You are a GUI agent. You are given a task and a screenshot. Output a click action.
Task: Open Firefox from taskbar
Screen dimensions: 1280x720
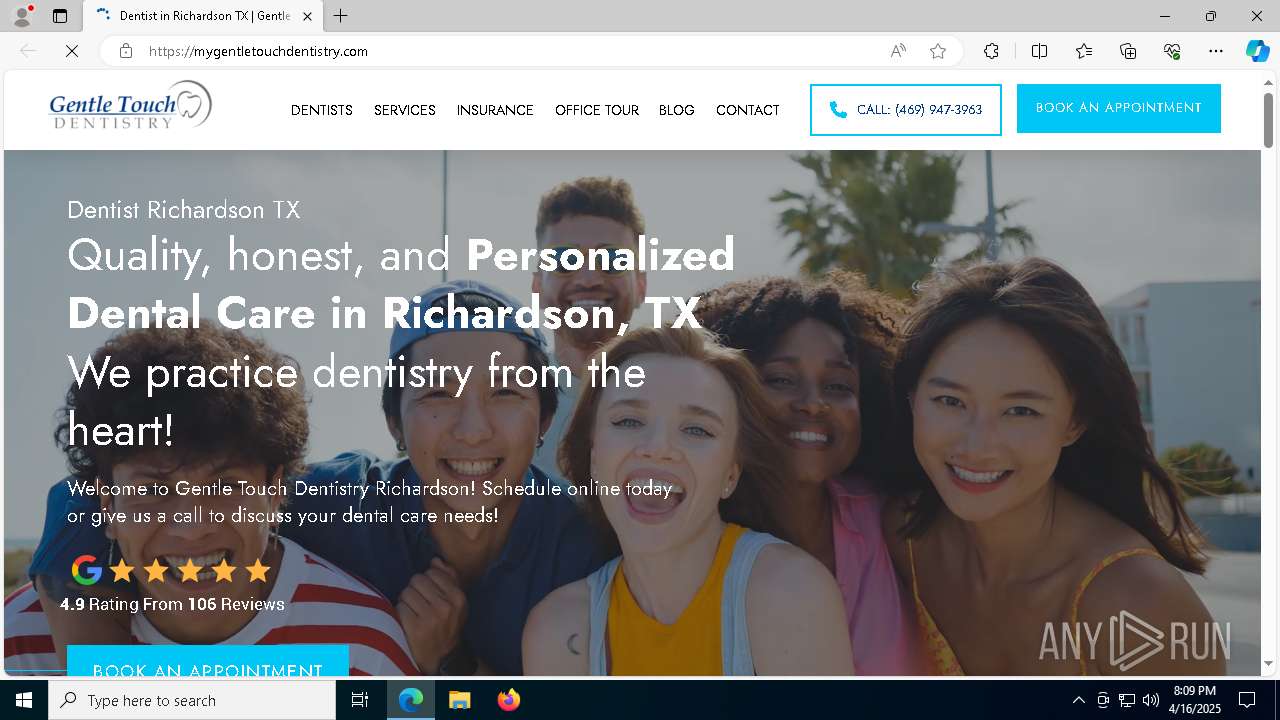click(x=508, y=700)
